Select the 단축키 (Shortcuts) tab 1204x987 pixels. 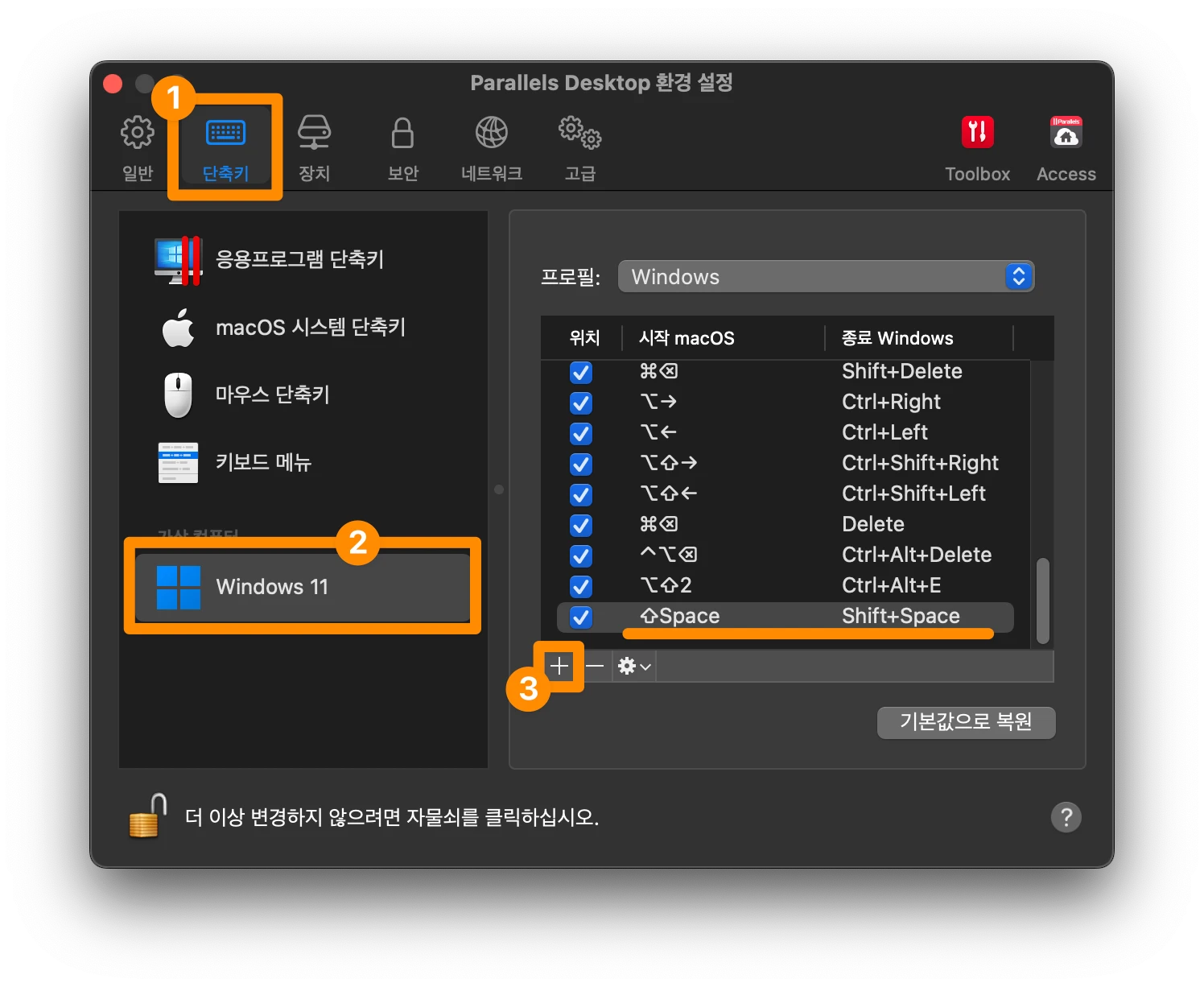click(x=225, y=149)
